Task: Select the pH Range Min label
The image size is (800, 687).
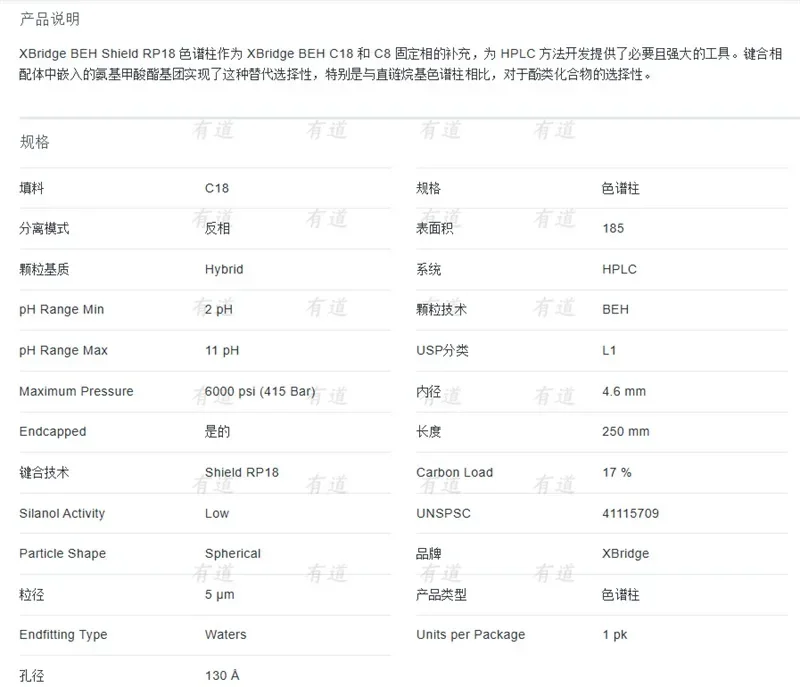Action: (62, 310)
